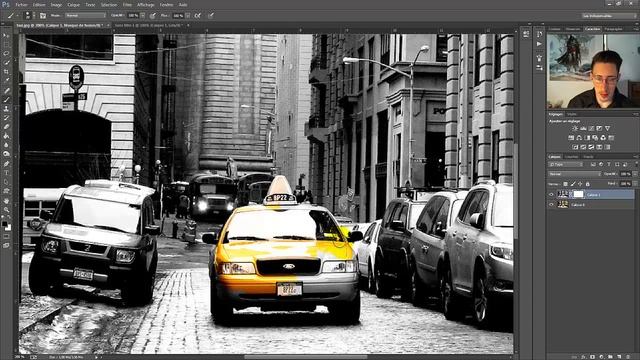The image size is (640, 360).
Task: Toggle lock image pixels brush icon
Action: 573,184
